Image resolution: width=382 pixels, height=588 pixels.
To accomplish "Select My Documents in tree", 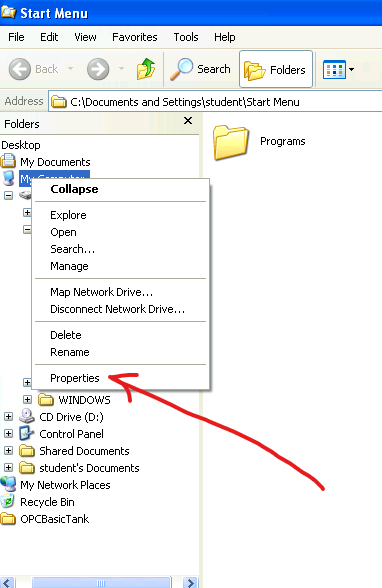I will [x=55, y=162].
